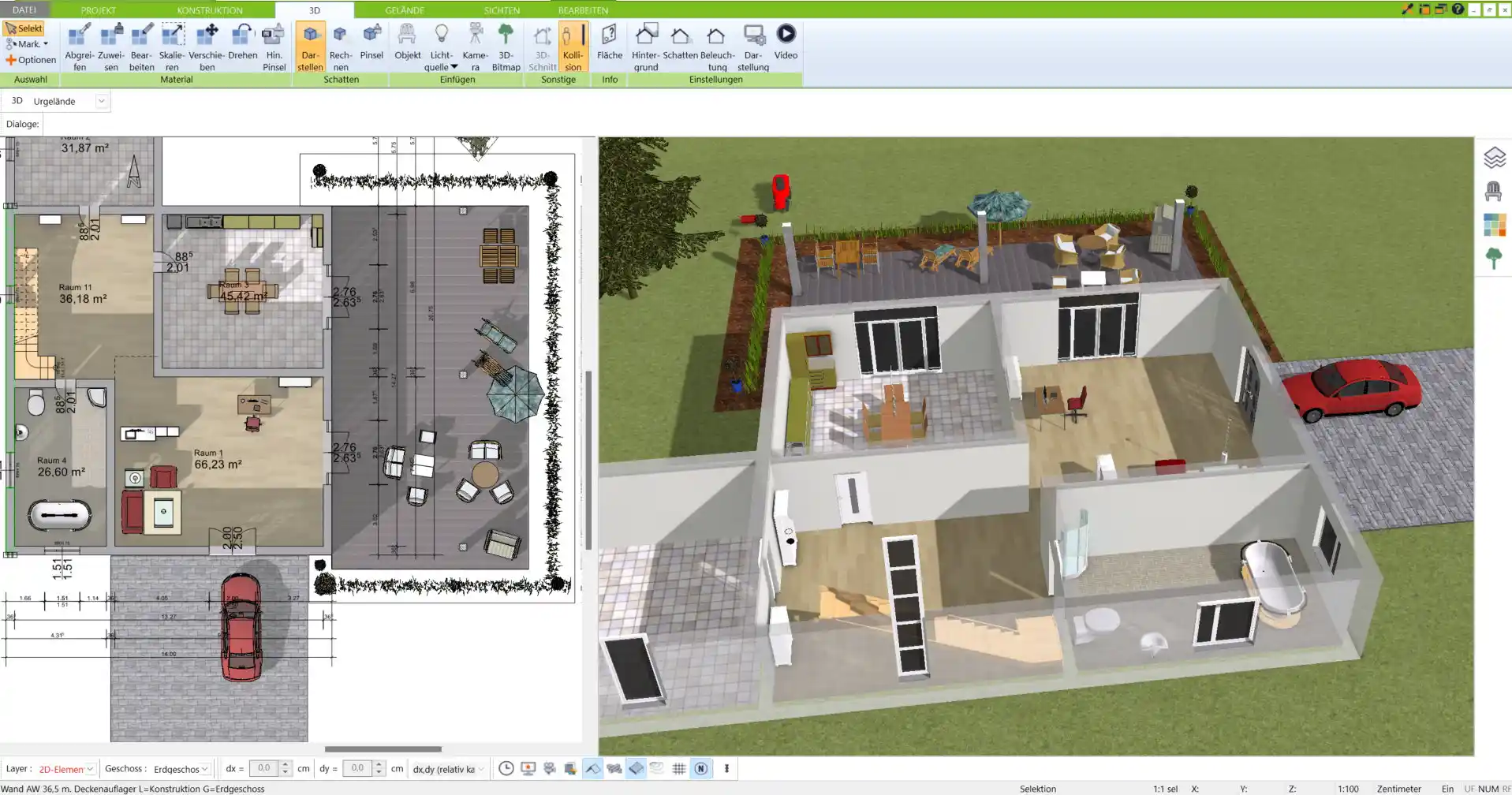Decrease the dy value with stepper
The height and width of the screenshot is (795, 1512).
pyautogui.click(x=379, y=773)
